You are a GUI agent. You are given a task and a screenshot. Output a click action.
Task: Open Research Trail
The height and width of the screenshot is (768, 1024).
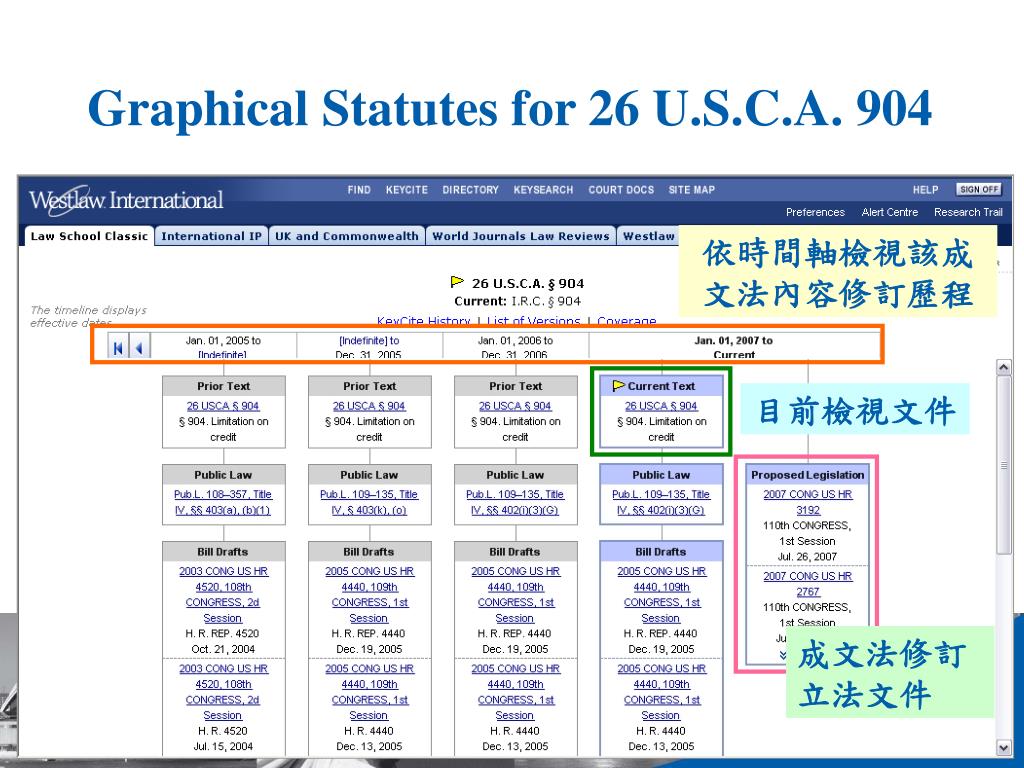coord(968,212)
